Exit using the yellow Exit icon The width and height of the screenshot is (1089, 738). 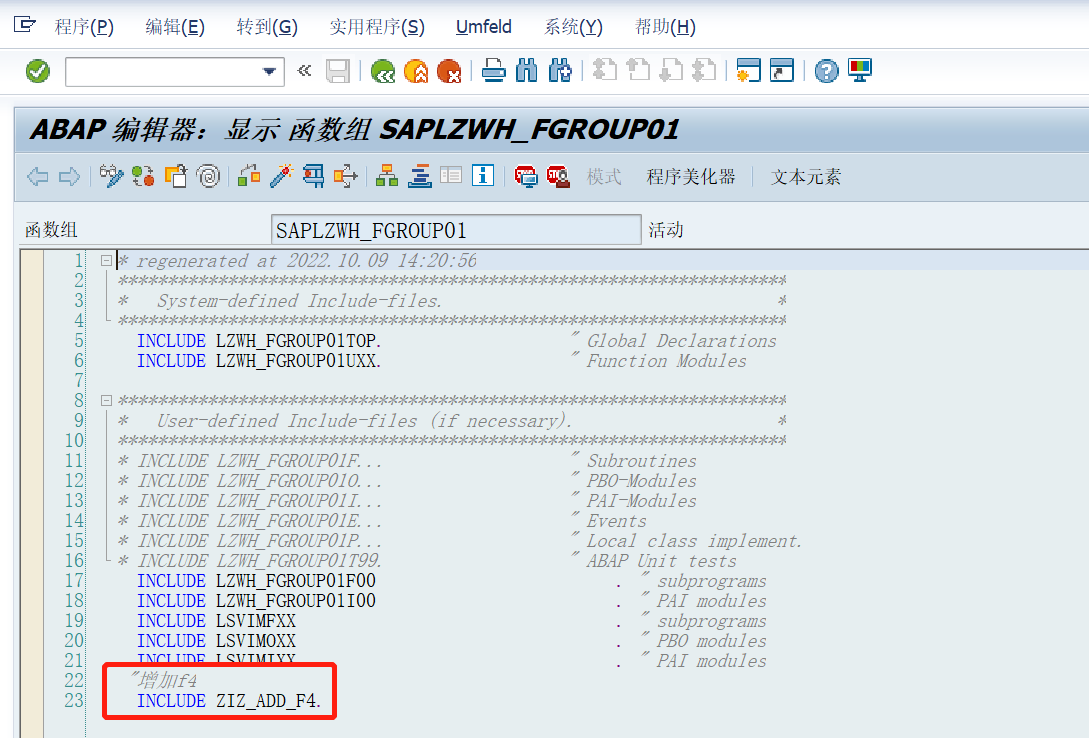(416, 71)
